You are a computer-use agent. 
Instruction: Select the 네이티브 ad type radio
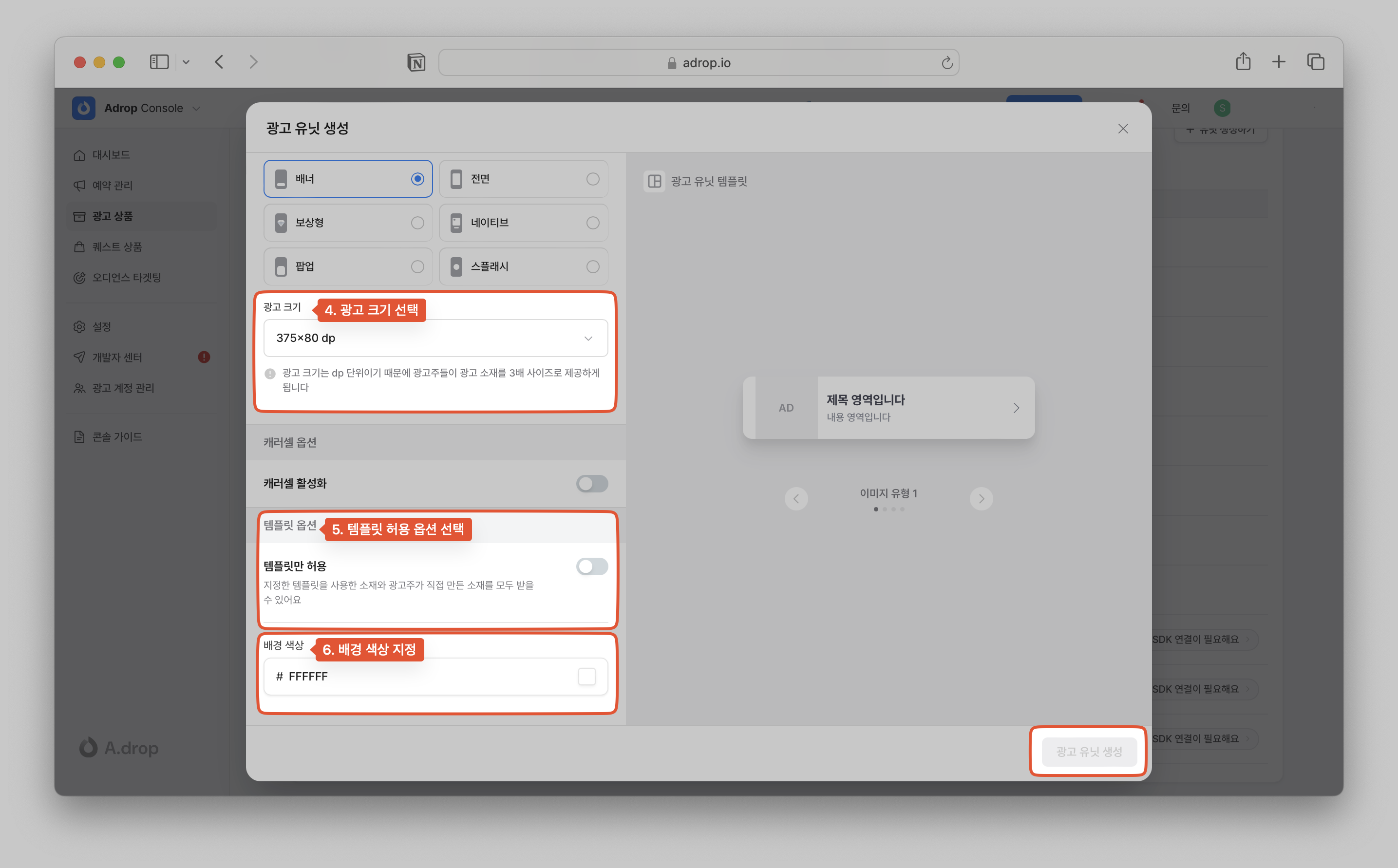[x=592, y=223]
